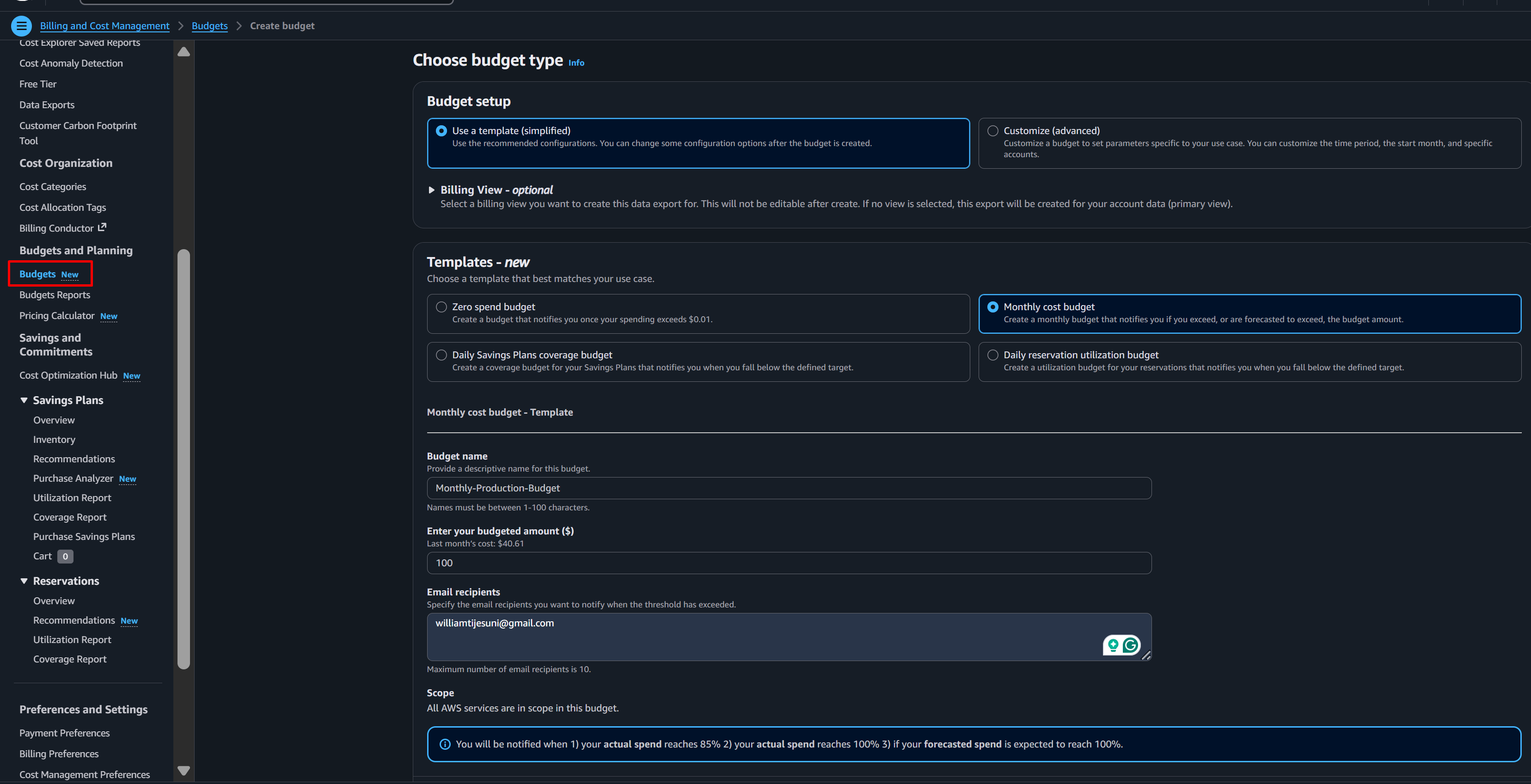Click the lightbulb suggestion icon in email field

click(1113, 645)
